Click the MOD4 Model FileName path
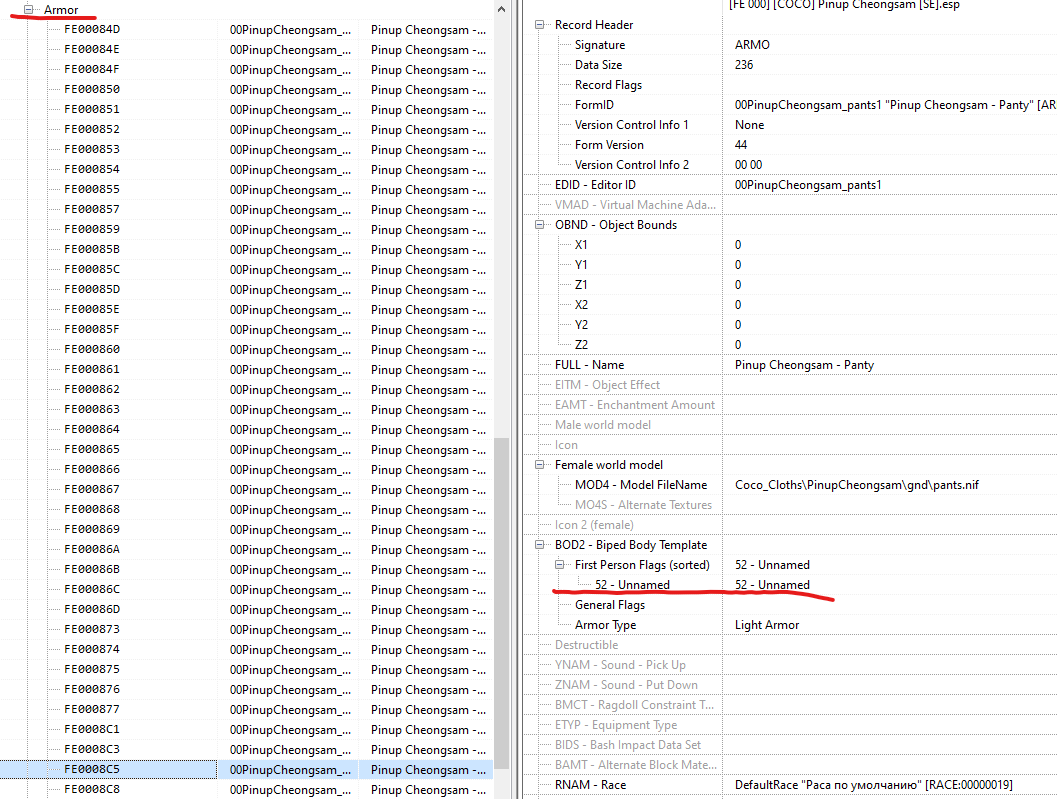This screenshot has width=1057, height=799. click(857, 485)
